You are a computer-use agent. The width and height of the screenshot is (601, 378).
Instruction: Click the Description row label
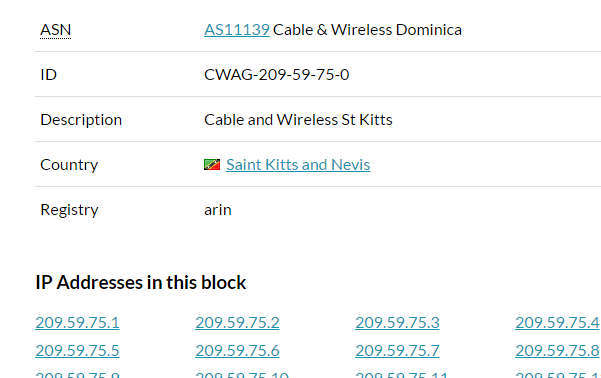[x=81, y=120]
